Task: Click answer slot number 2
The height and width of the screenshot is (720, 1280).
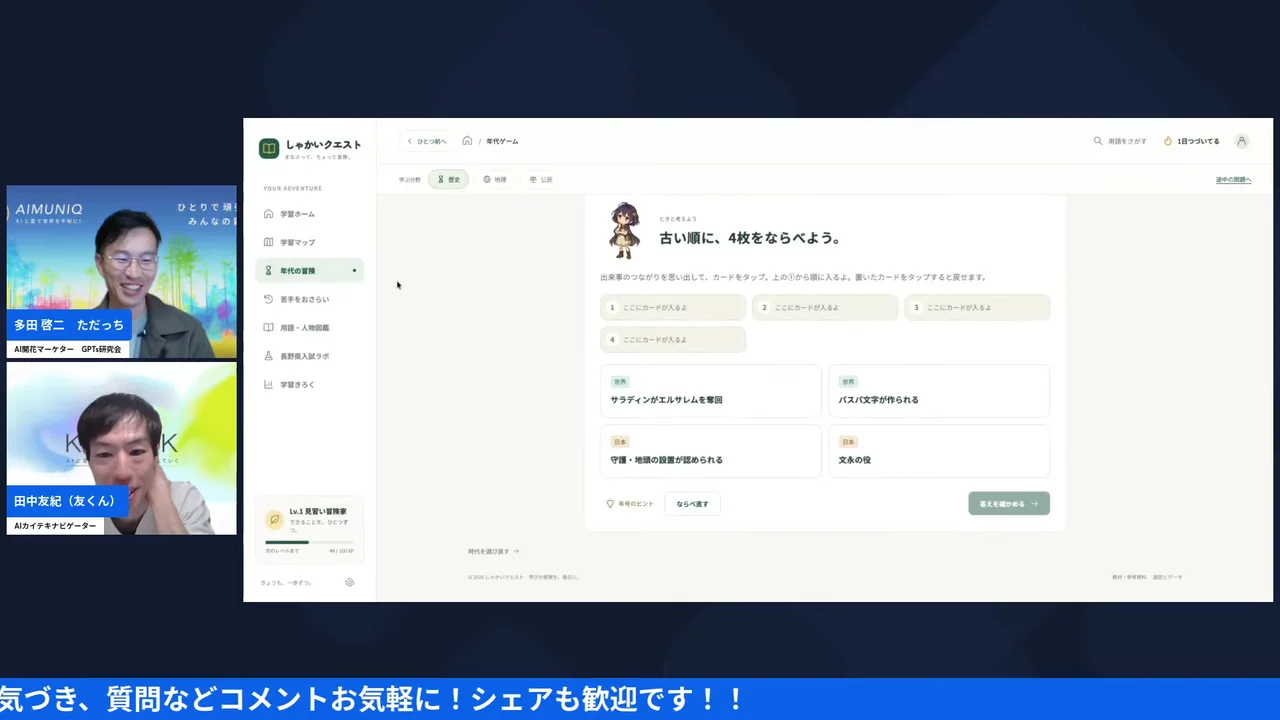Action: pyautogui.click(x=825, y=308)
